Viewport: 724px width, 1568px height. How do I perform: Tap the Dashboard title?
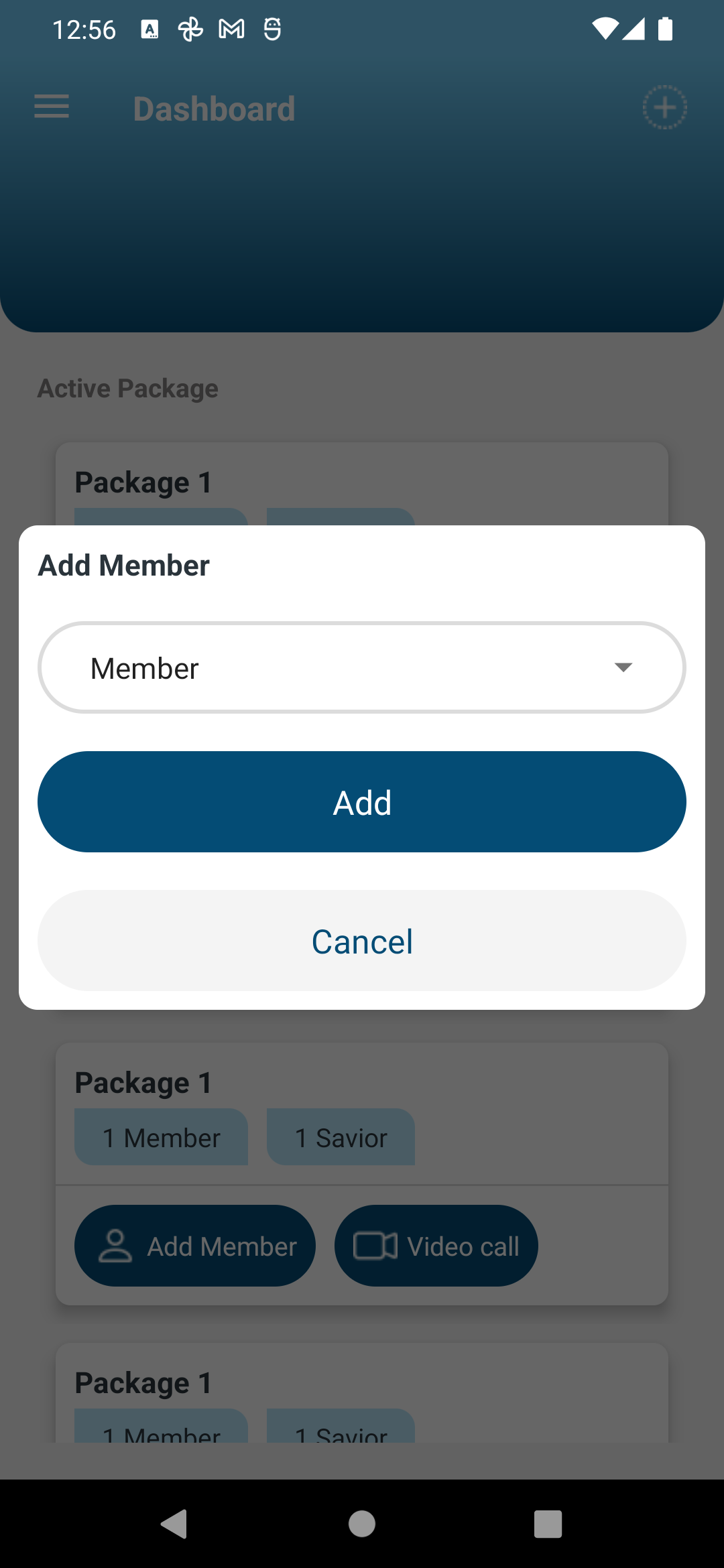(215, 109)
